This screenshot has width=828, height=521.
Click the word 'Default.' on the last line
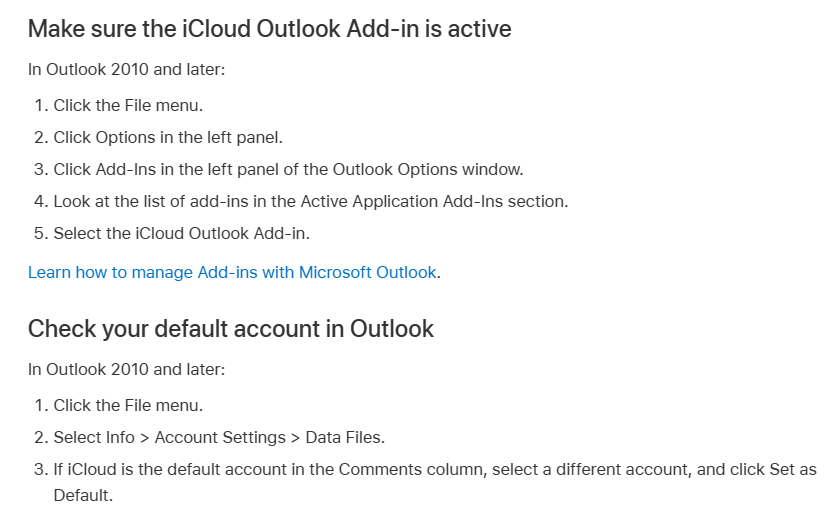pyautogui.click(x=83, y=496)
